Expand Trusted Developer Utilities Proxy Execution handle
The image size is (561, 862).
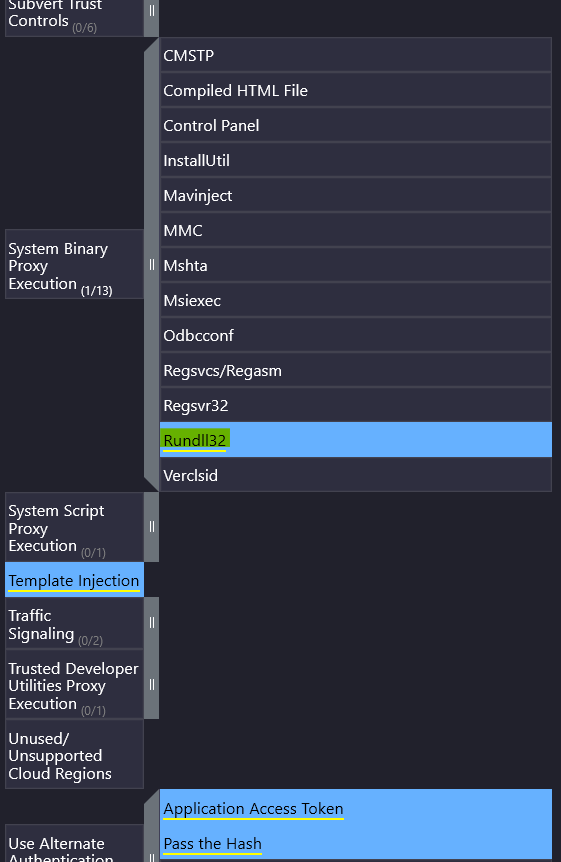coord(151,684)
